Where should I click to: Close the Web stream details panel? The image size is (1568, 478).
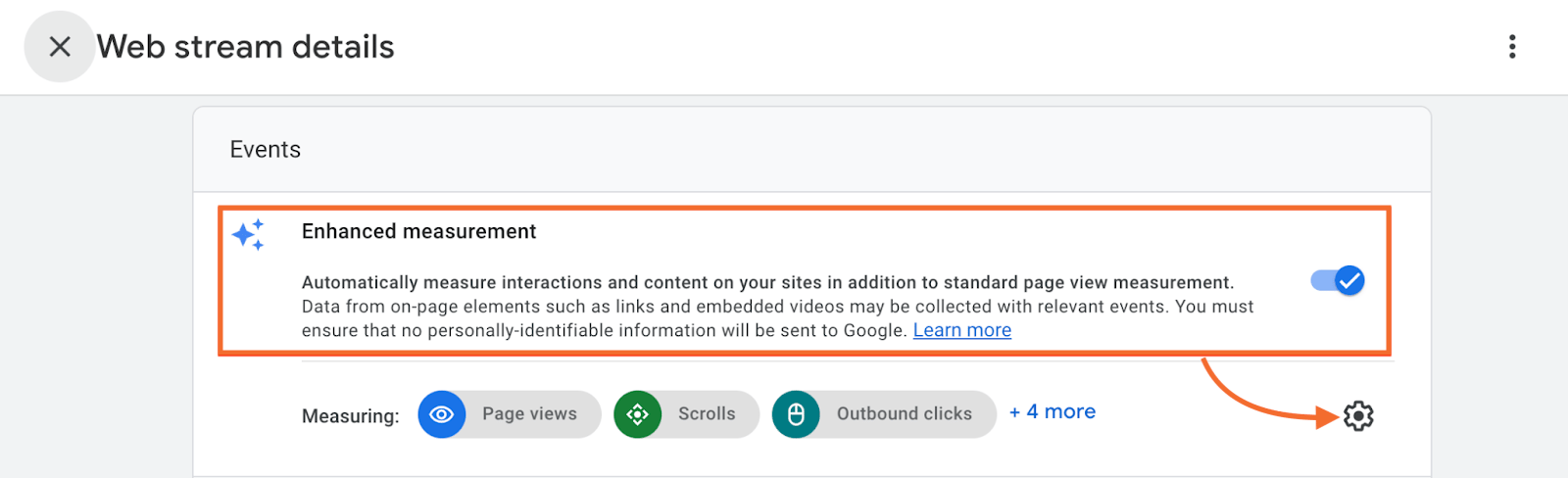(x=60, y=46)
